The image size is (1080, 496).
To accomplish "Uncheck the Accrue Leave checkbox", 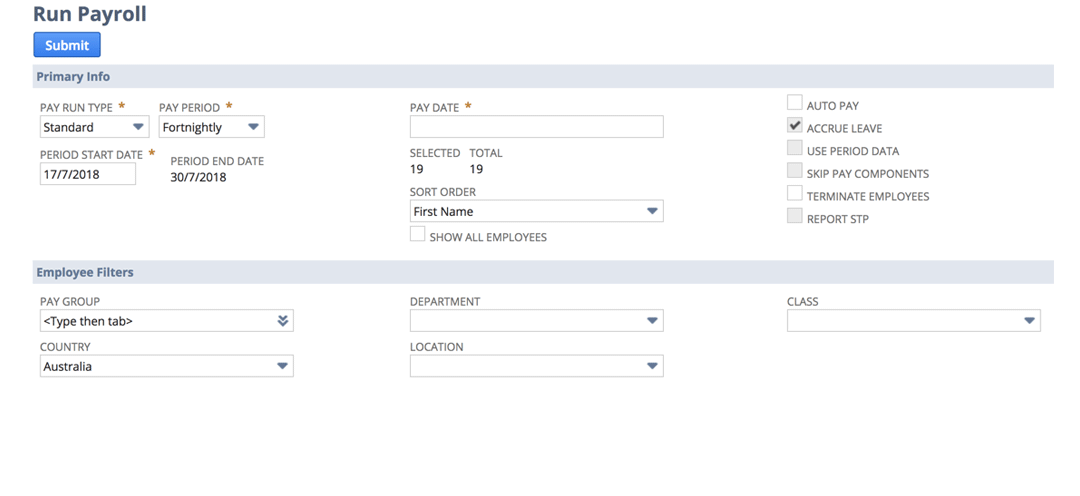I will coord(795,126).
